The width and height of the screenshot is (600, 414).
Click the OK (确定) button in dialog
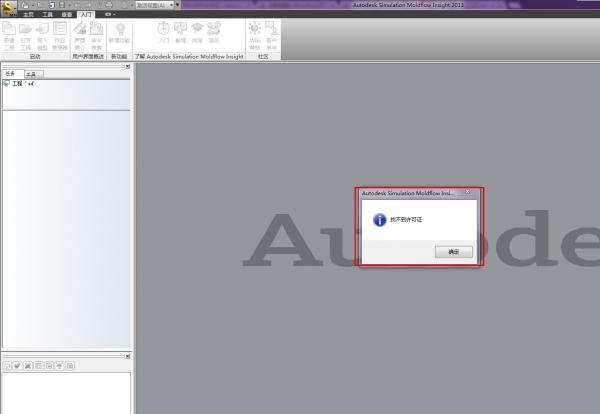pos(453,252)
